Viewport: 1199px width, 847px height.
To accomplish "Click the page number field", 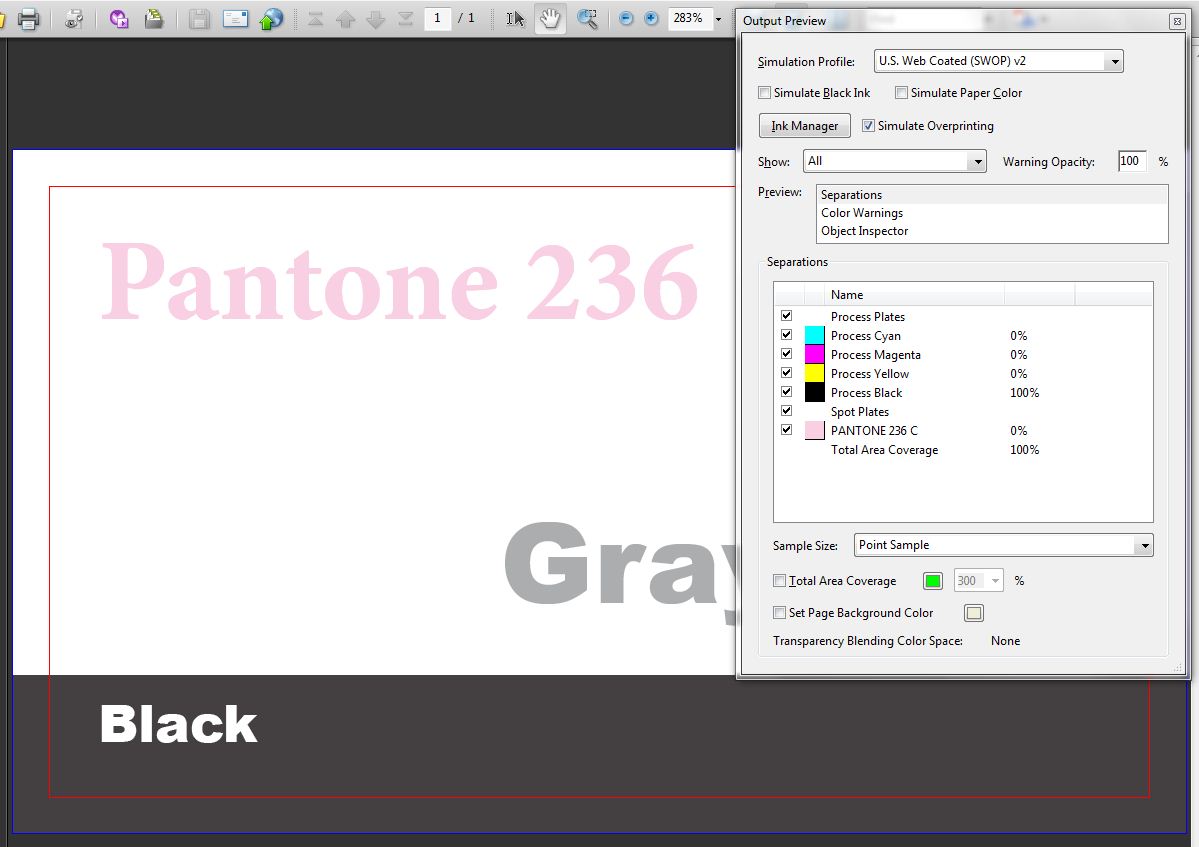I will (x=437, y=18).
